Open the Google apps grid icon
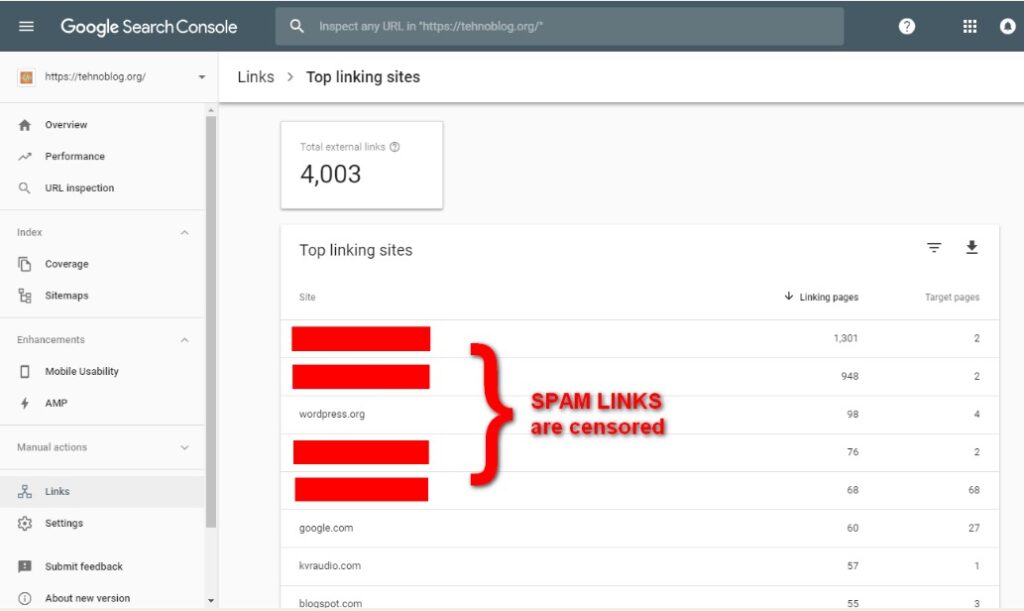 coord(970,26)
